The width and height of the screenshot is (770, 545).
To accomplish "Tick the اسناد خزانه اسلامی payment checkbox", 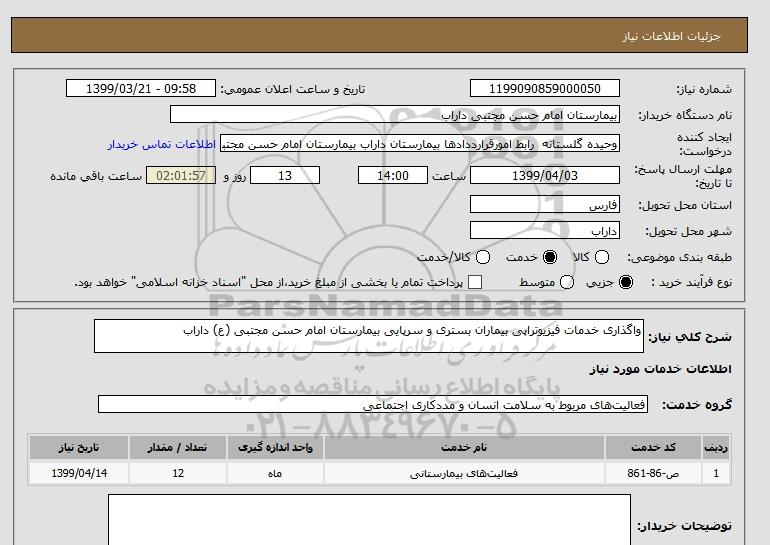I will [x=475, y=282].
